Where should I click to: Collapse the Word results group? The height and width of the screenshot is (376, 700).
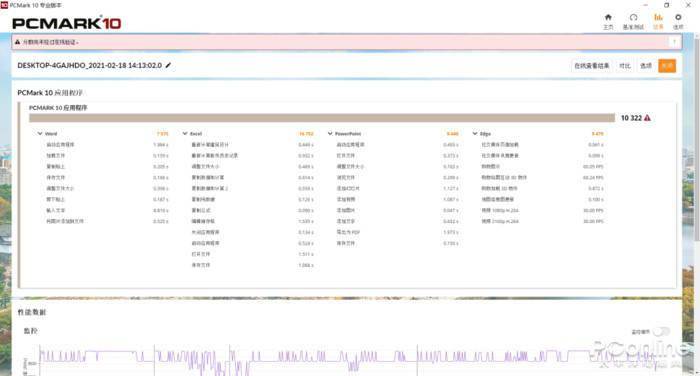coord(40,133)
